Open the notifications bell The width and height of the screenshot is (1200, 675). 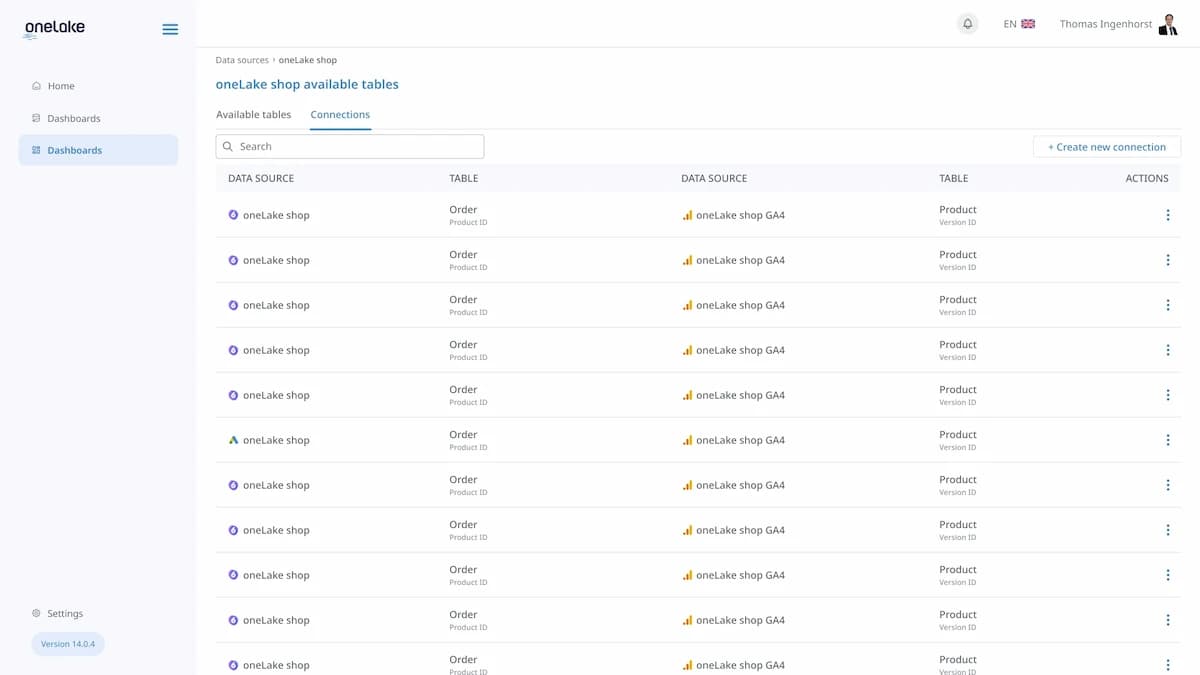point(967,24)
